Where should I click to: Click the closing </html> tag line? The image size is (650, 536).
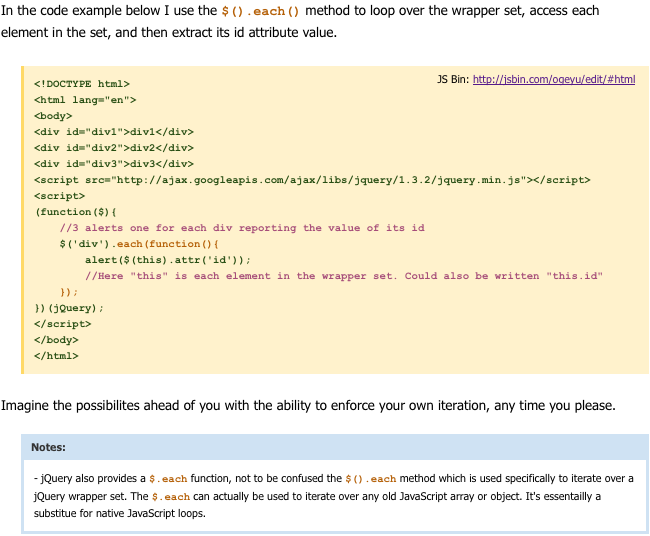click(x=57, y=355)
